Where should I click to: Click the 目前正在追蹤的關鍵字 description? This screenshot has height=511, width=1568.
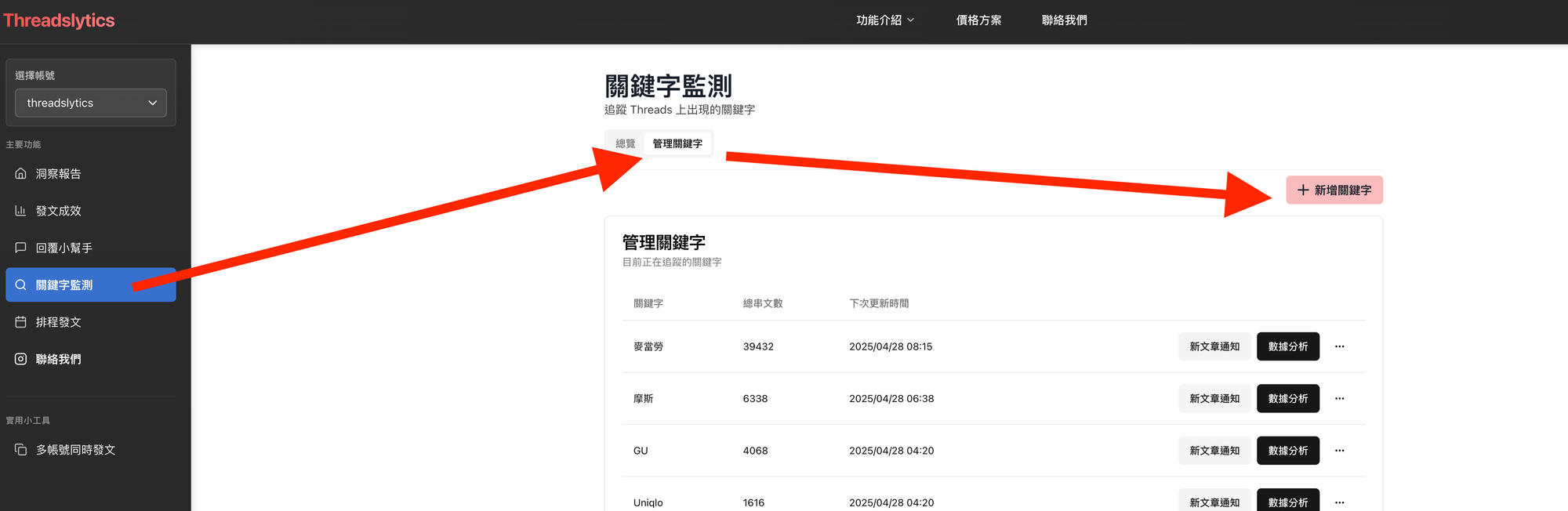[672, 262]
